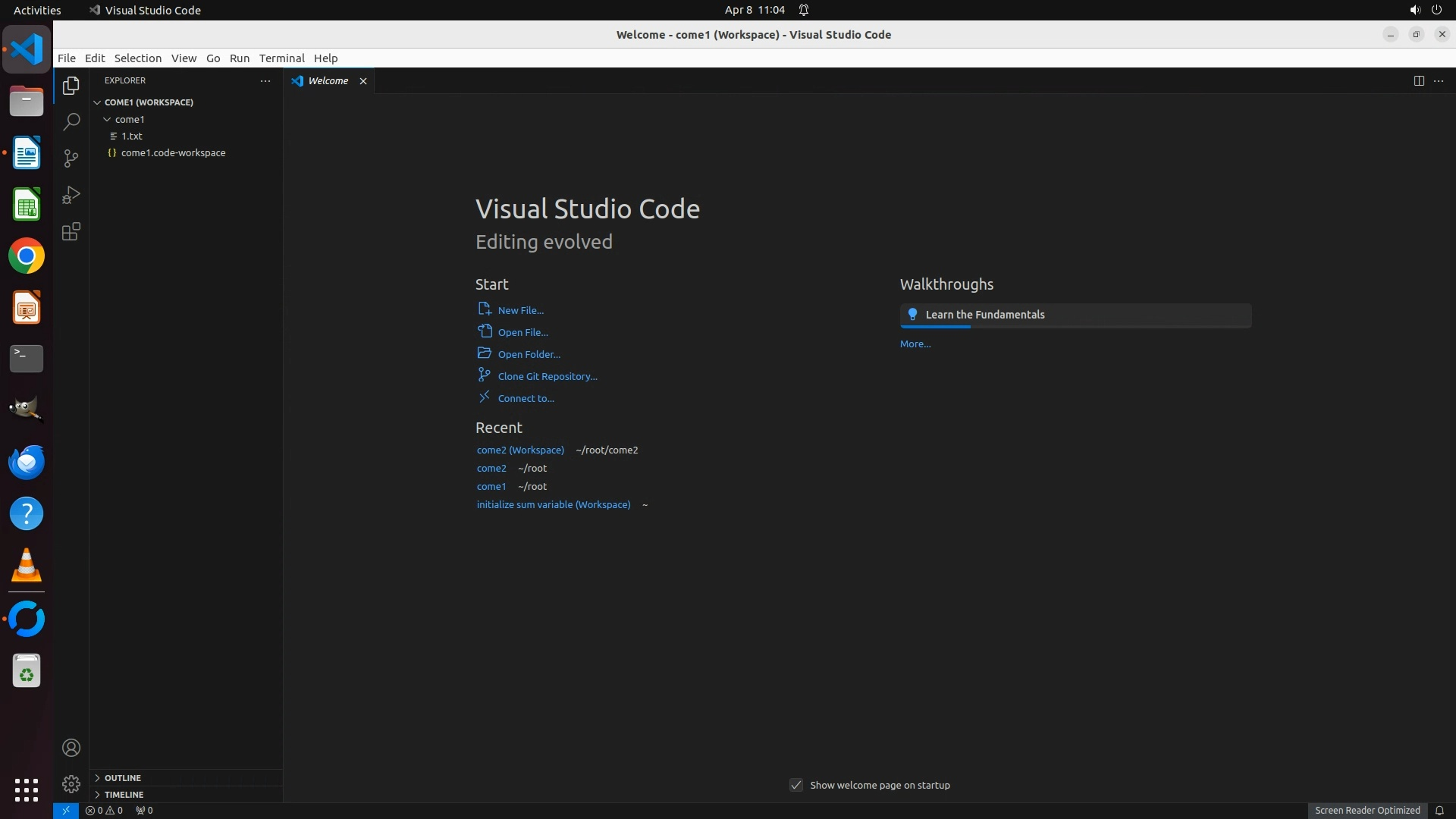The image size is (1456, 819).
Task: Open the Source Control view
Action: click(x=71, y=158)
